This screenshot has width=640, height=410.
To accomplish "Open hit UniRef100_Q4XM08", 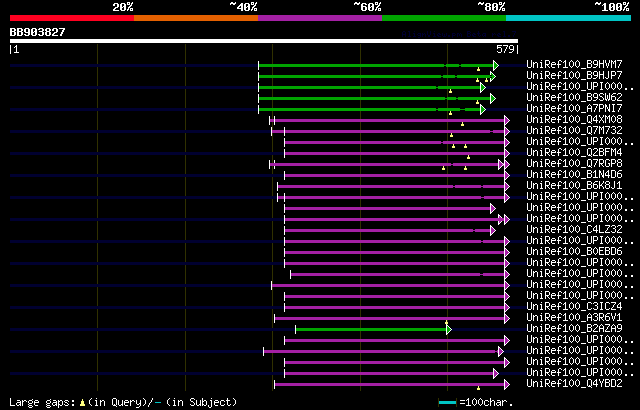I will click(x=574, y=119).
